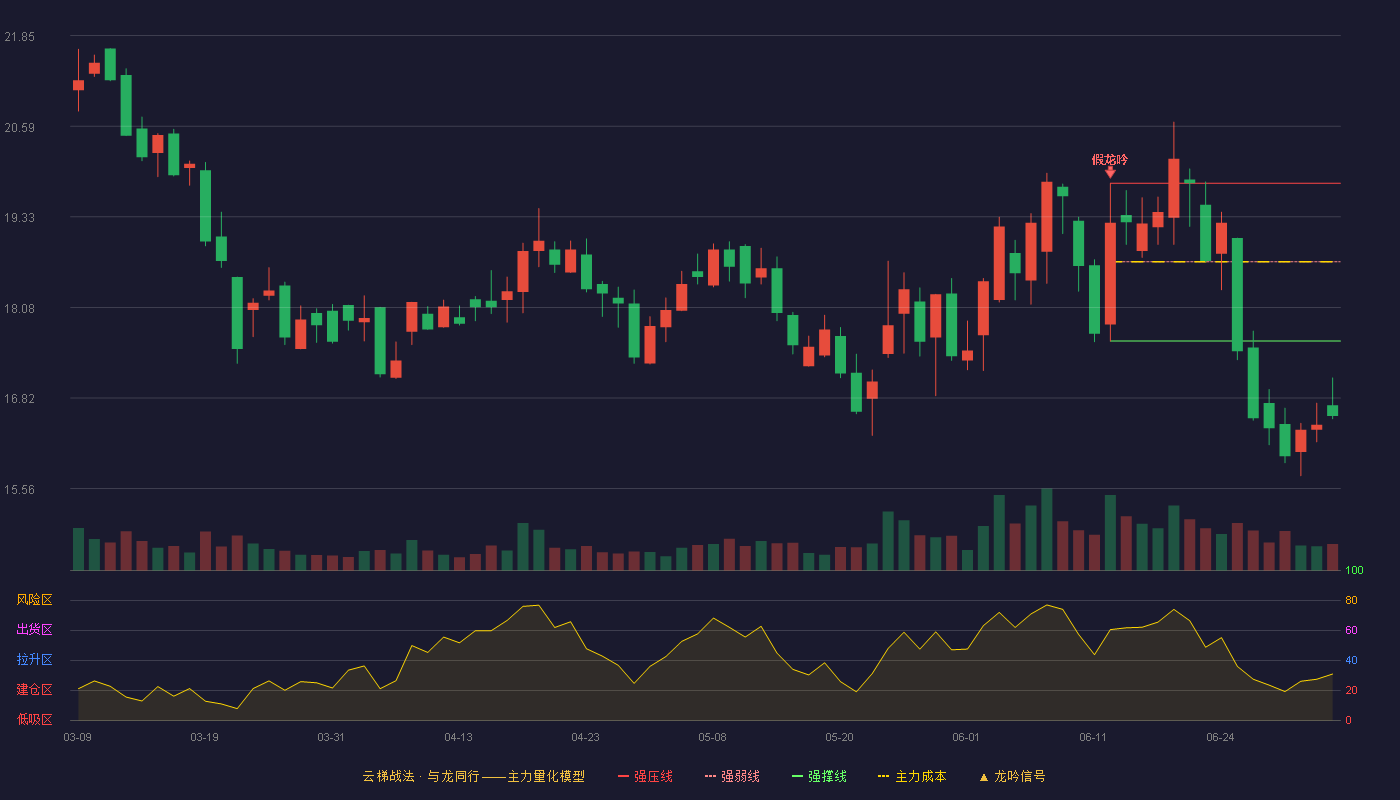The width and height of the screenshot is (1400, 800).
Task: Click the 04-23 date label
Action: (x=585, y=737)
